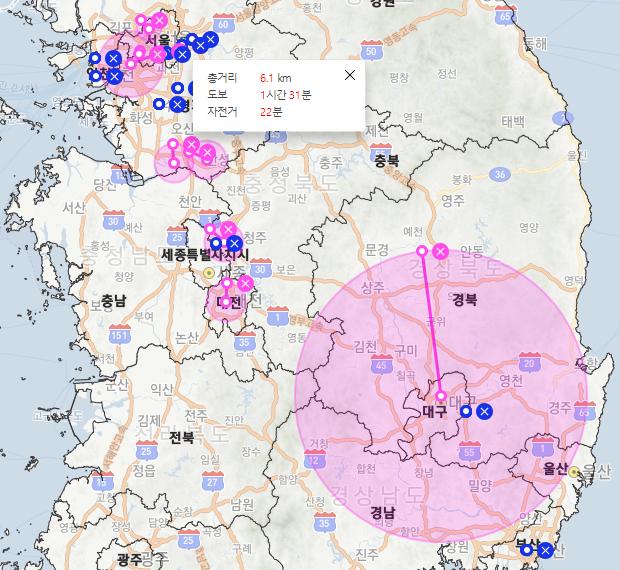Click 천안 city label
Screen dimensions: 620x570
click(190, 202)
